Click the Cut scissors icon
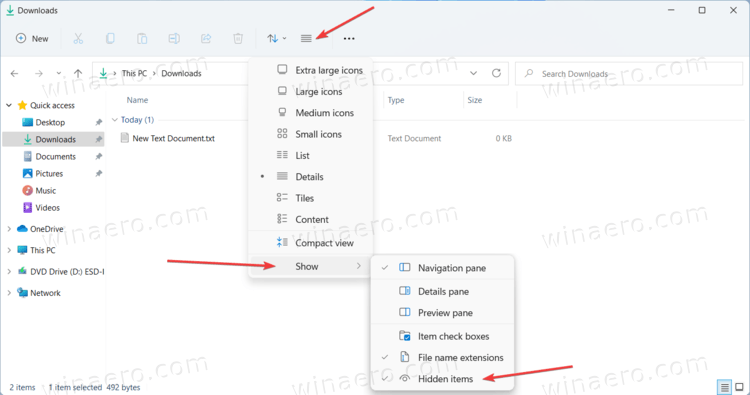Image resolution: width=750 pixels, height=395 pixels. [78, 39]
